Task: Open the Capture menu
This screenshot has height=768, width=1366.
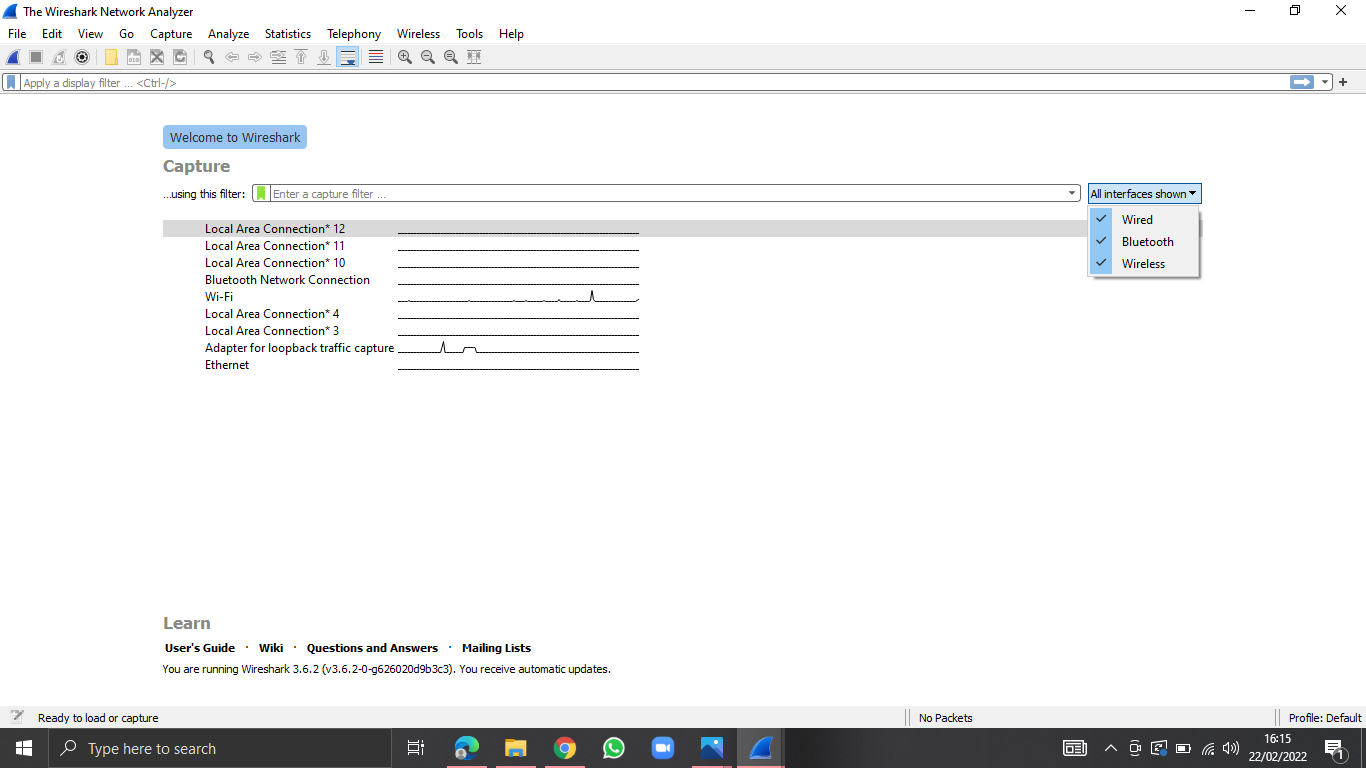Action: point(171,34)
